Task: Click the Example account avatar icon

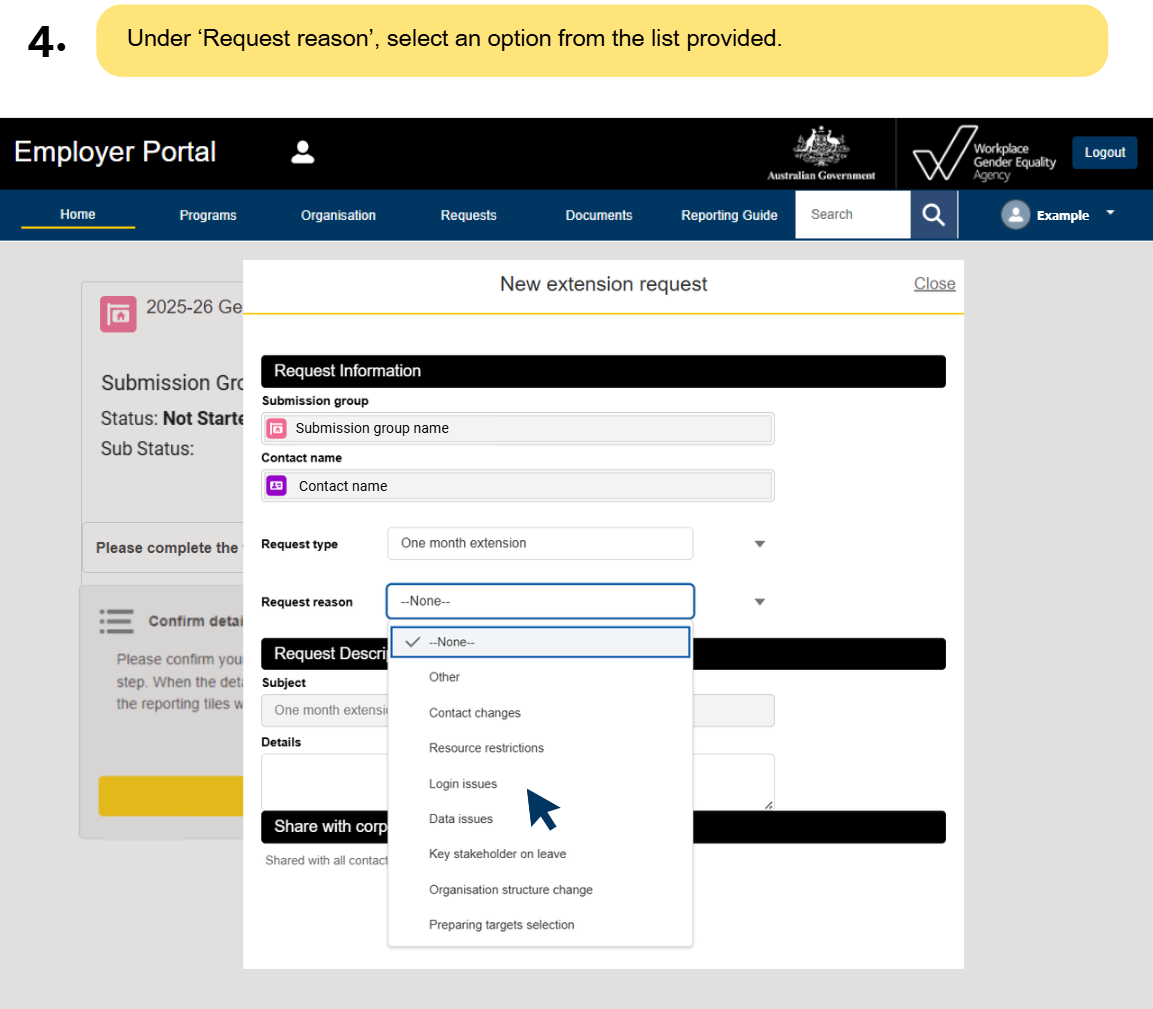Action: 1015,214
